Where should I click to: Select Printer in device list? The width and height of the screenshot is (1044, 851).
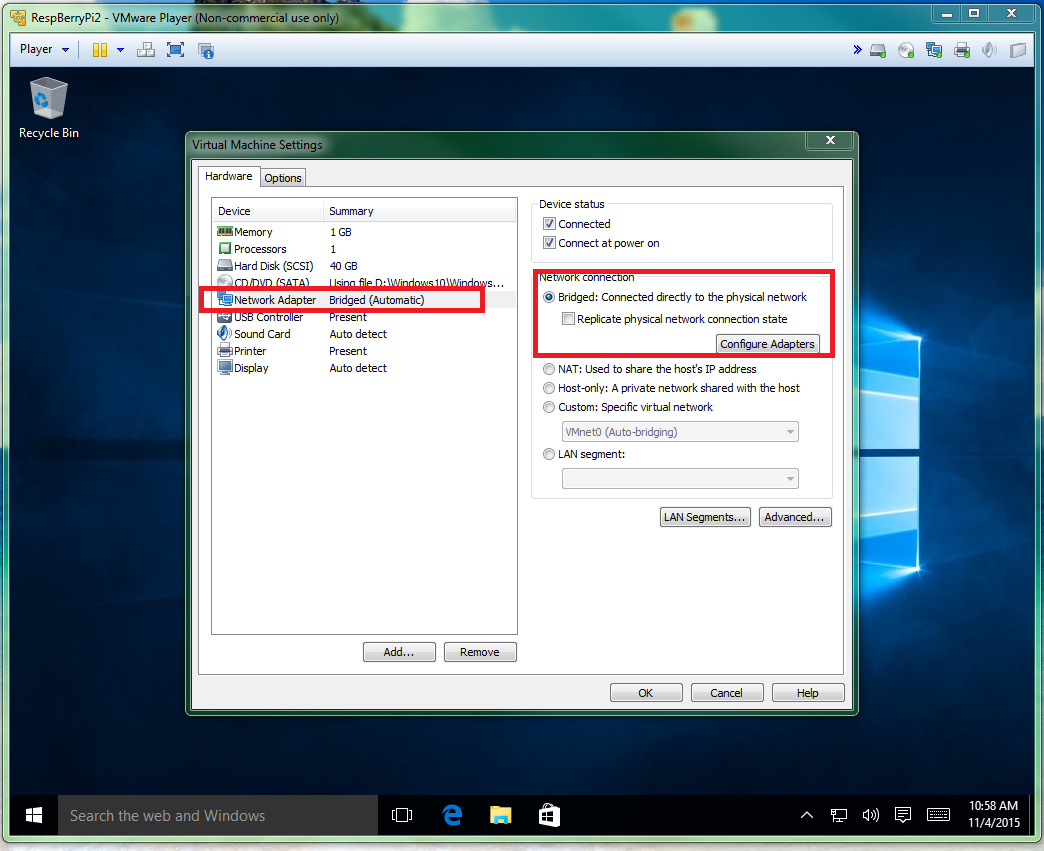(364, 351)
